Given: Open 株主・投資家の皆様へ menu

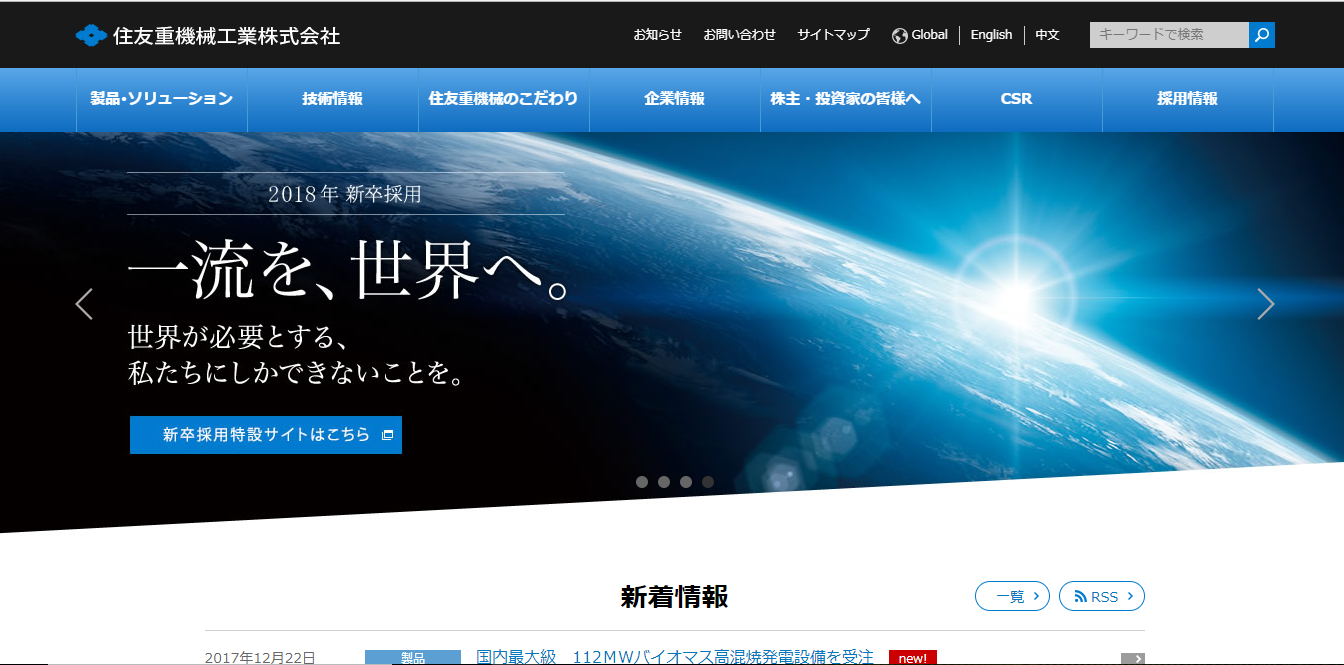Looking at the screenshot, I should 846,99.
